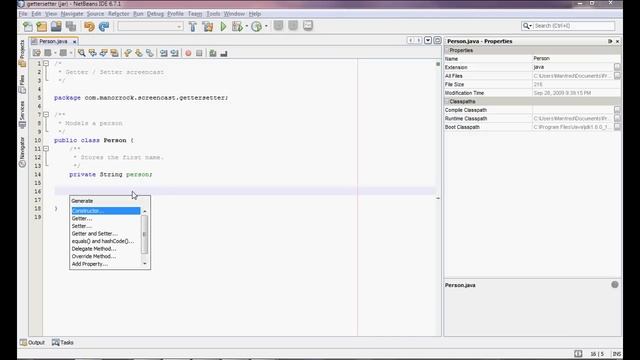
Task: Click the Find Next Occurrence editor icon
Action: tap(104, 53)
